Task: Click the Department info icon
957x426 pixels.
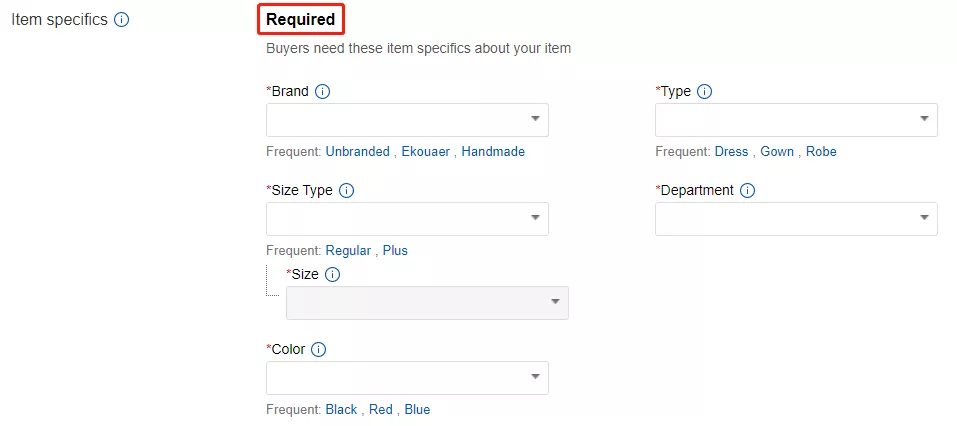Action: 747,190
